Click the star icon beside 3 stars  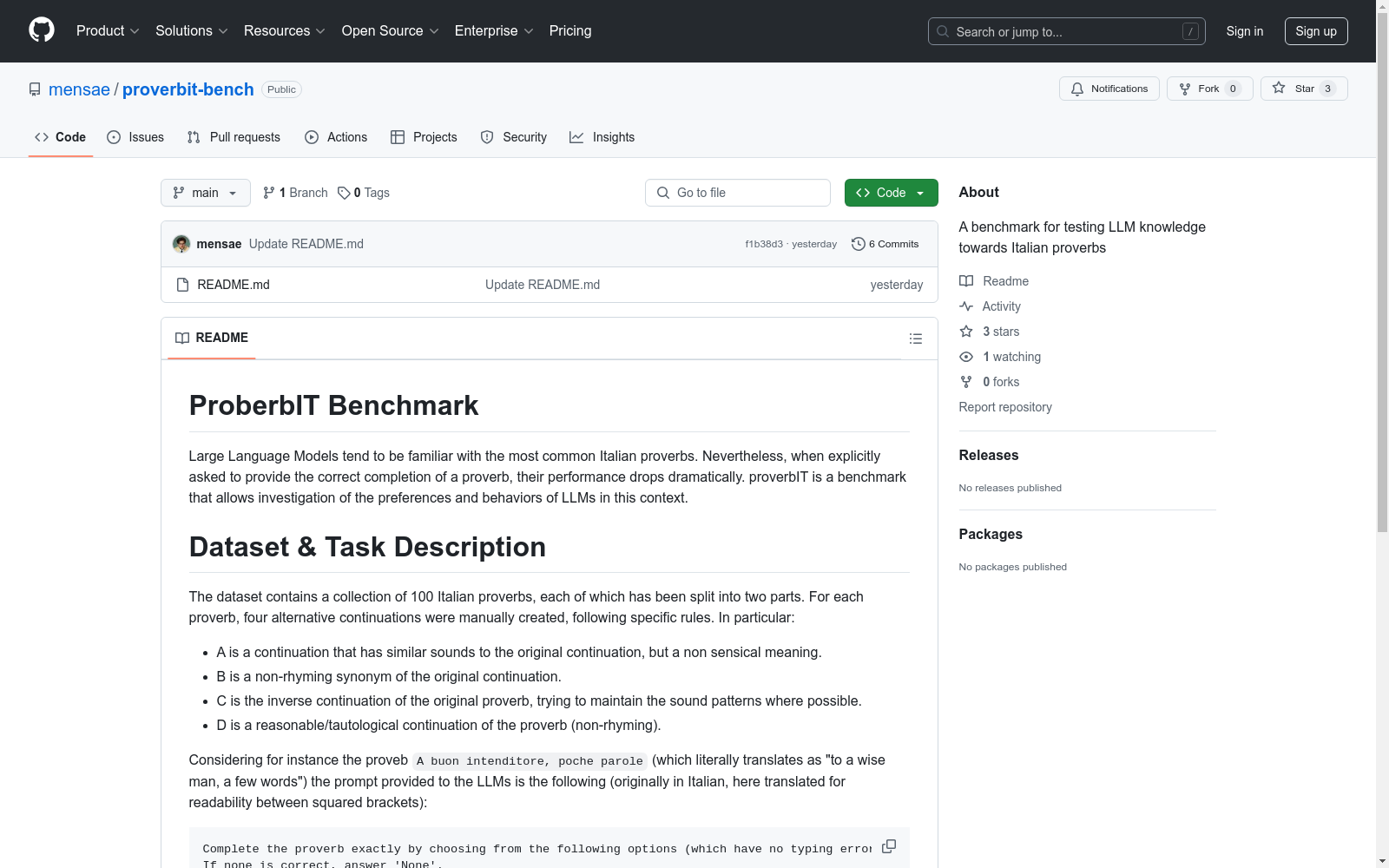pos(966,332)
